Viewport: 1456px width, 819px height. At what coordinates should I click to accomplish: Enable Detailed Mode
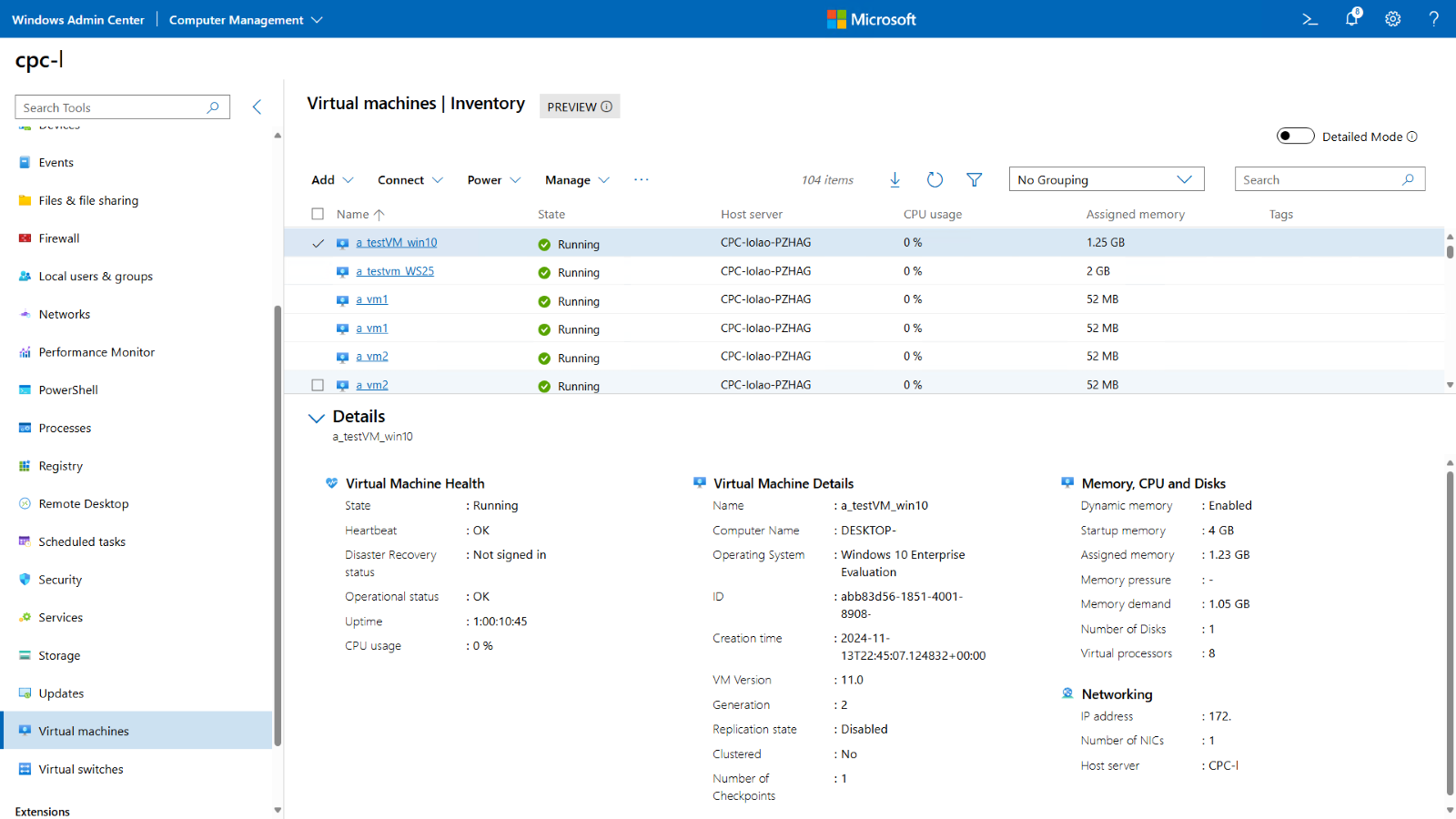coord(1295,135)
